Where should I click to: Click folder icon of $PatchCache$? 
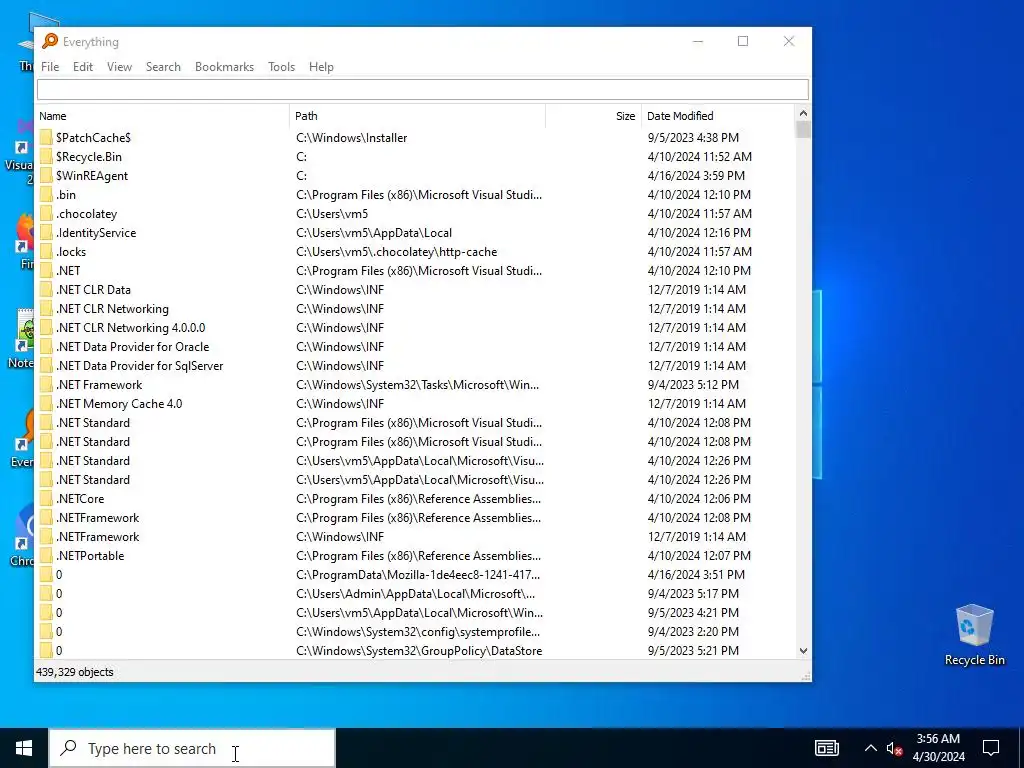click(x=46, y=137)
